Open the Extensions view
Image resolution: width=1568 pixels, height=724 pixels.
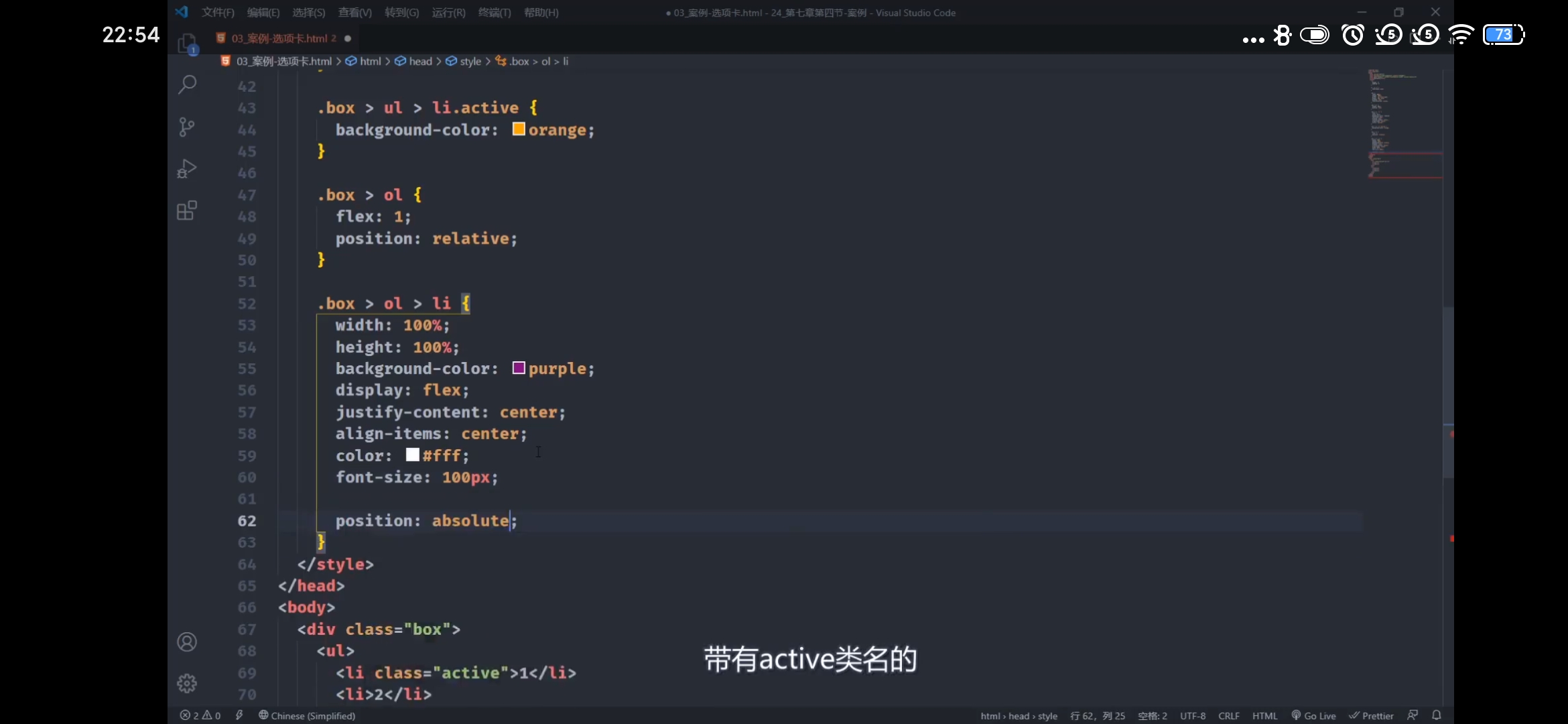(187, 211)
